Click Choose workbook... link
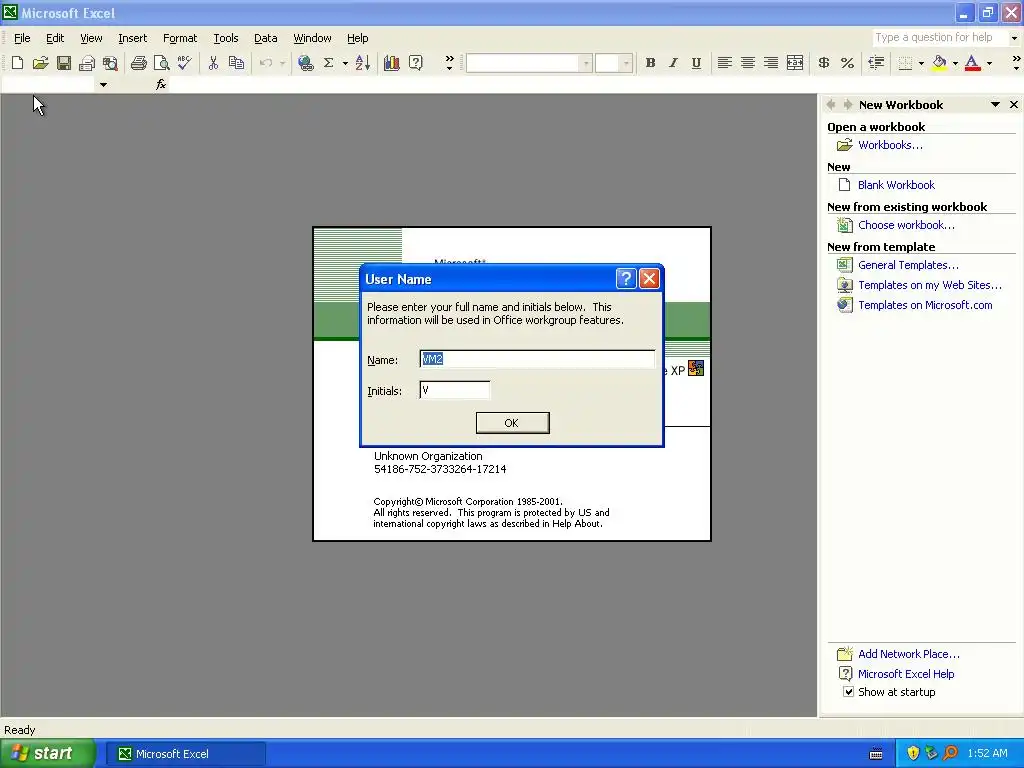 pyautogui.click(x=906, y=225)
